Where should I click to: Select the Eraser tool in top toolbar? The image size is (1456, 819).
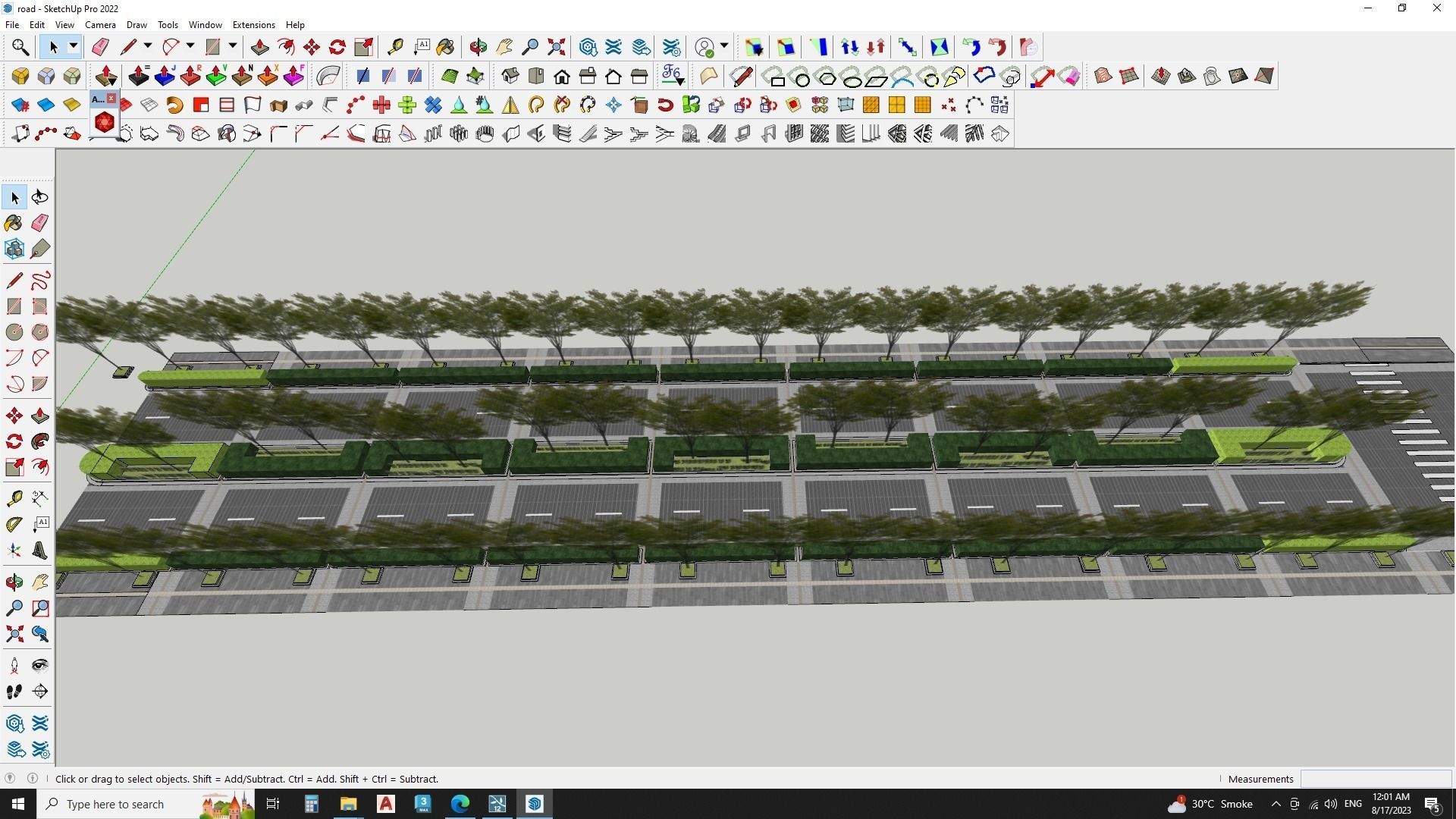100,47
